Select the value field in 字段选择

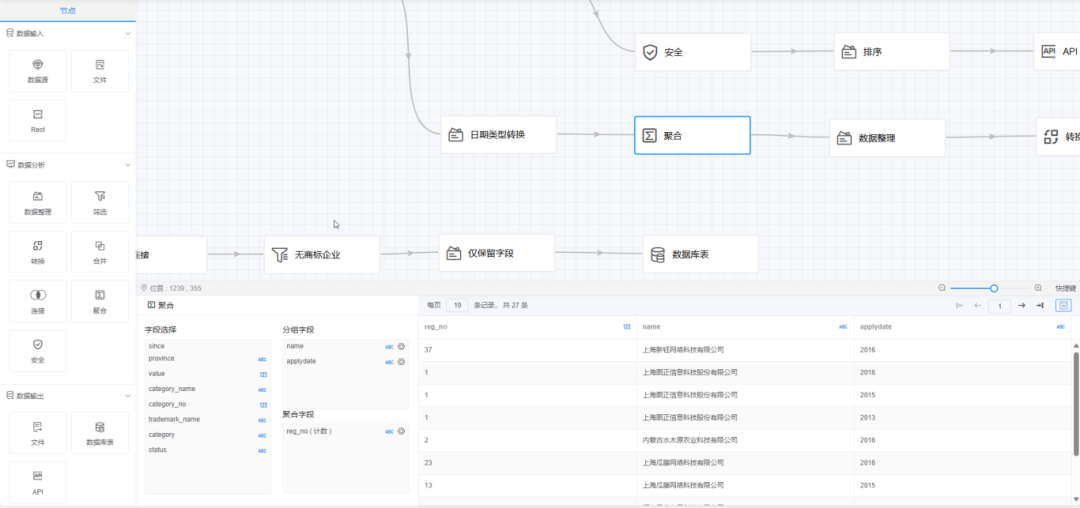(x=207, y=374)
